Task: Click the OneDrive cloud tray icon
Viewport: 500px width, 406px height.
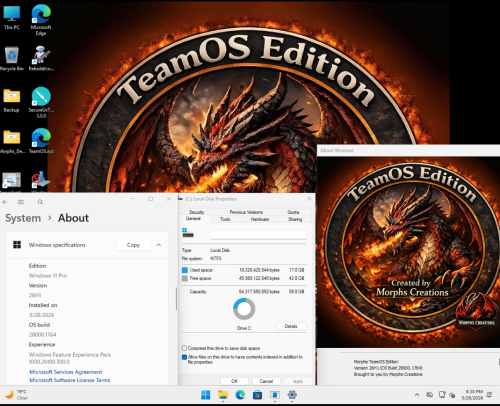Action: click(x=429, y=395)
